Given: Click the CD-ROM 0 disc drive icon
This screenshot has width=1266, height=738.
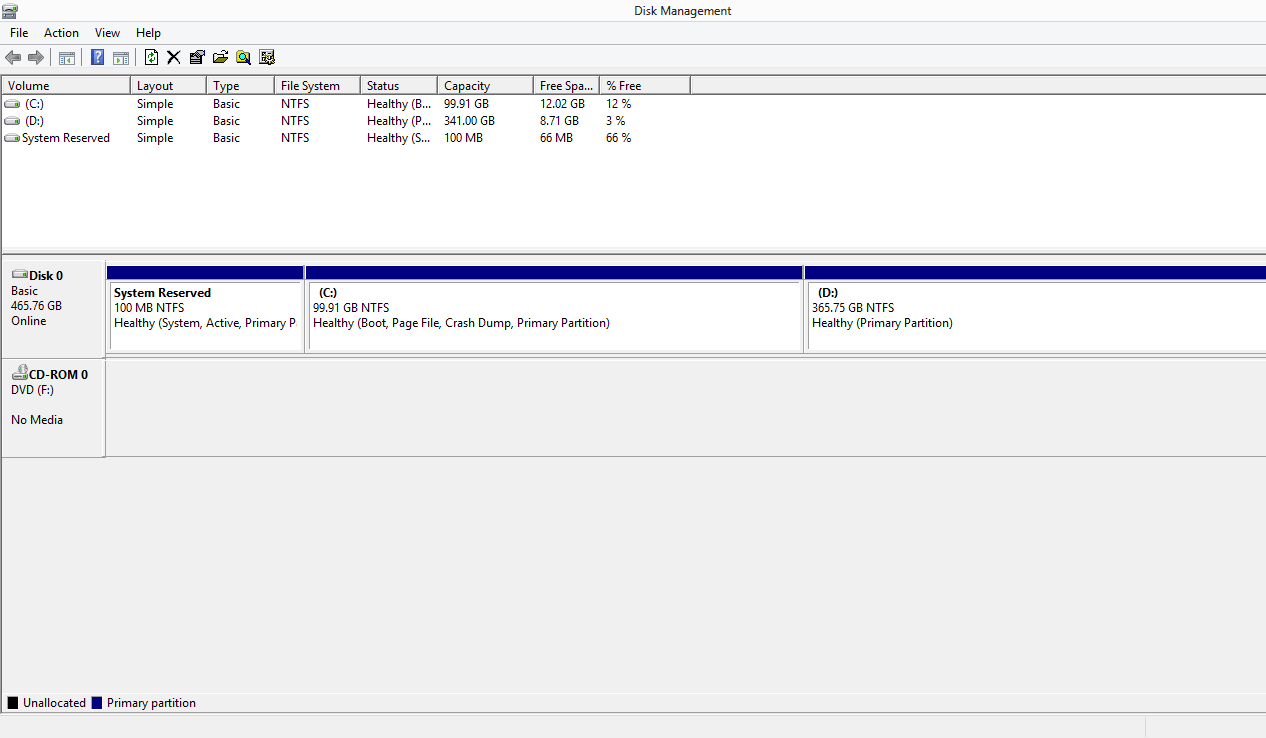Looking at the screenshot, I should tap(19, 373).
